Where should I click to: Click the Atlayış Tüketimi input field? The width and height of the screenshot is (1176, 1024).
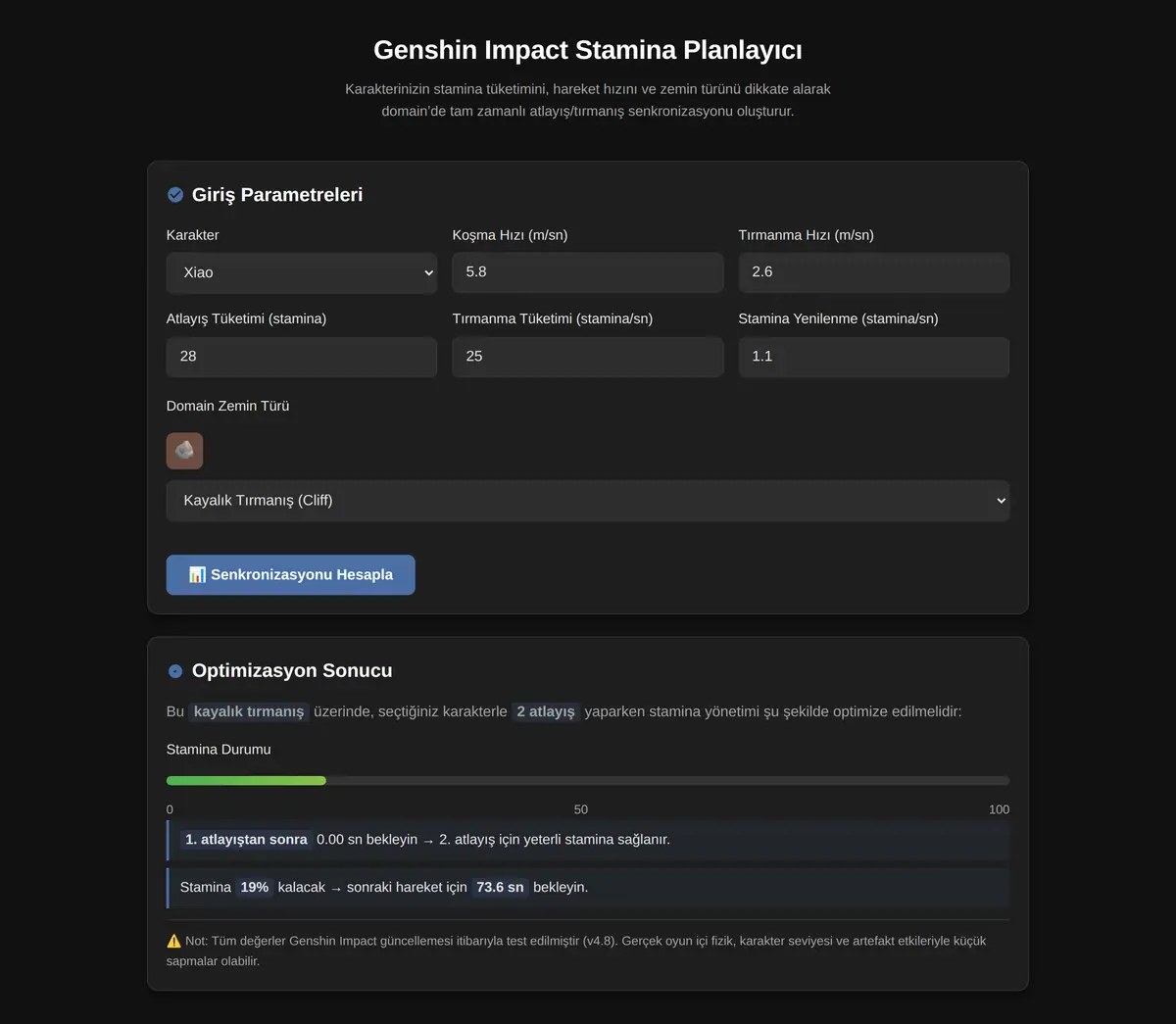302,357
